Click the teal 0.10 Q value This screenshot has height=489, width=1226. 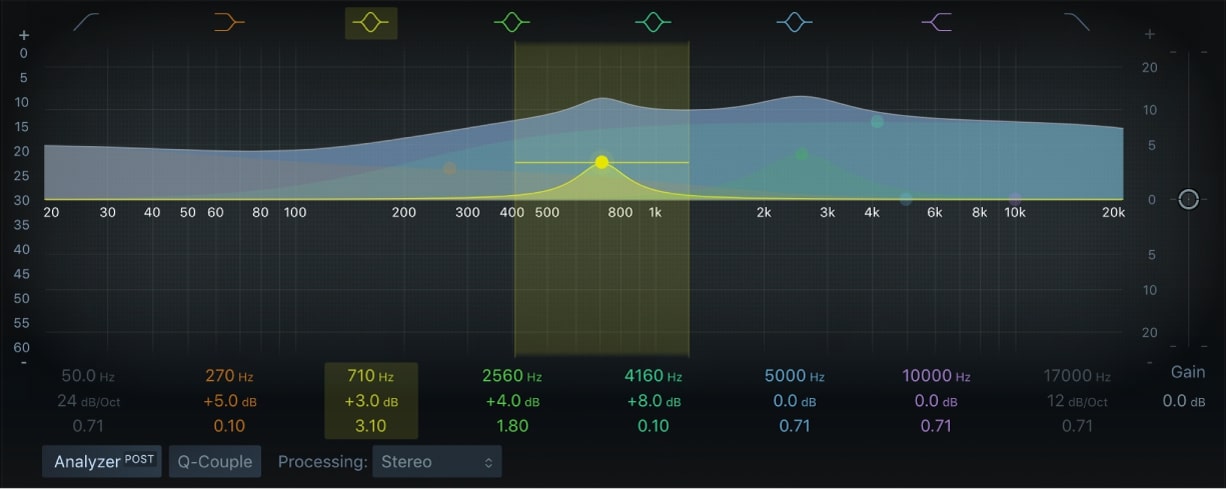[x=653, y=426]
